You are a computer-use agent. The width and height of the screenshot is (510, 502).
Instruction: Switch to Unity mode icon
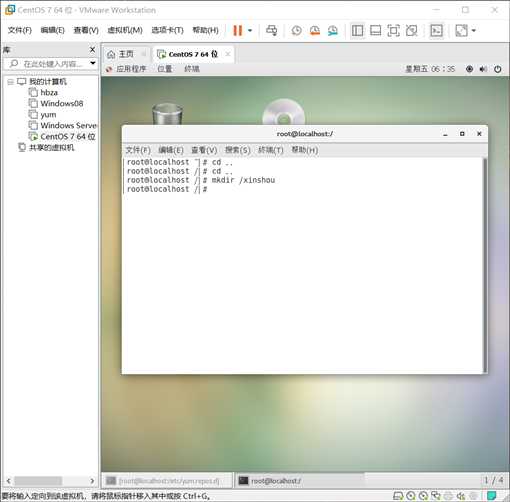pyautogui.click(x=412, y=31)
